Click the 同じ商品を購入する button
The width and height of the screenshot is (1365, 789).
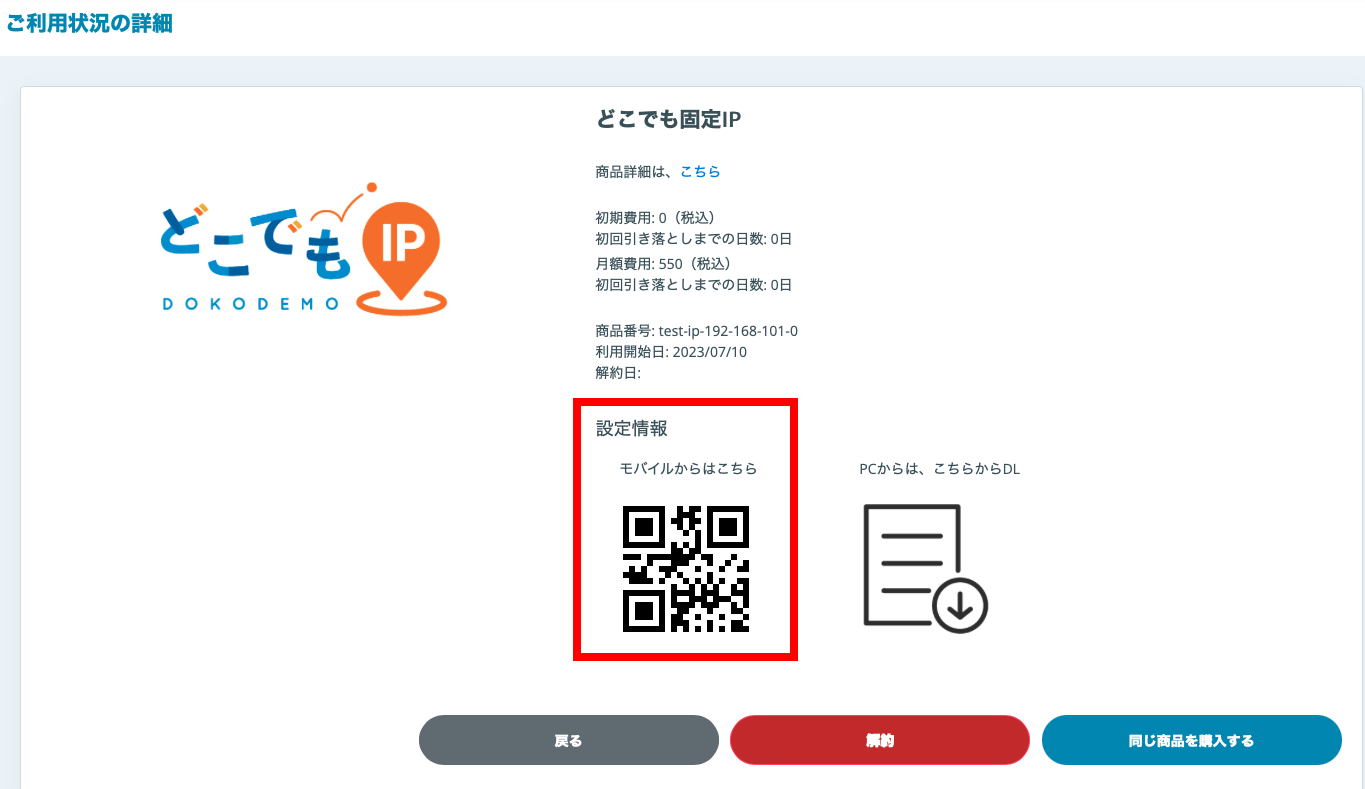pyautogui.click(x=1191, y=741)
